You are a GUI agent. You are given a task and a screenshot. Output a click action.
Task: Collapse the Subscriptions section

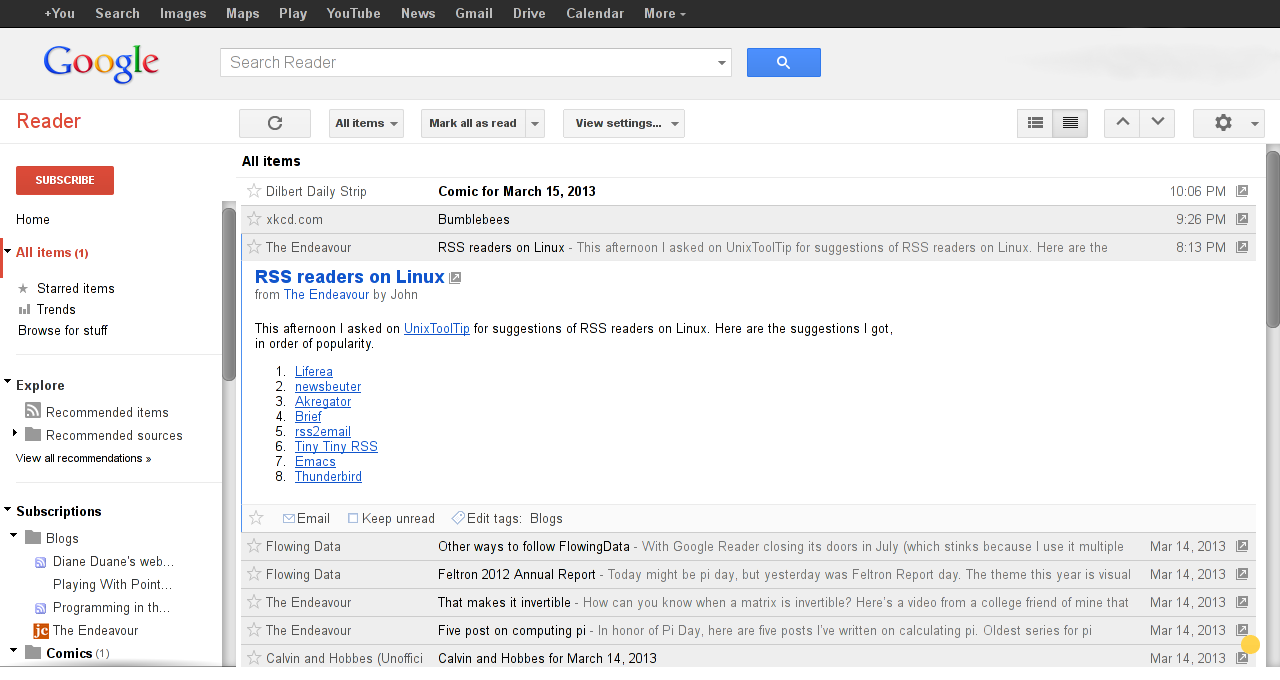coord(8,508)
